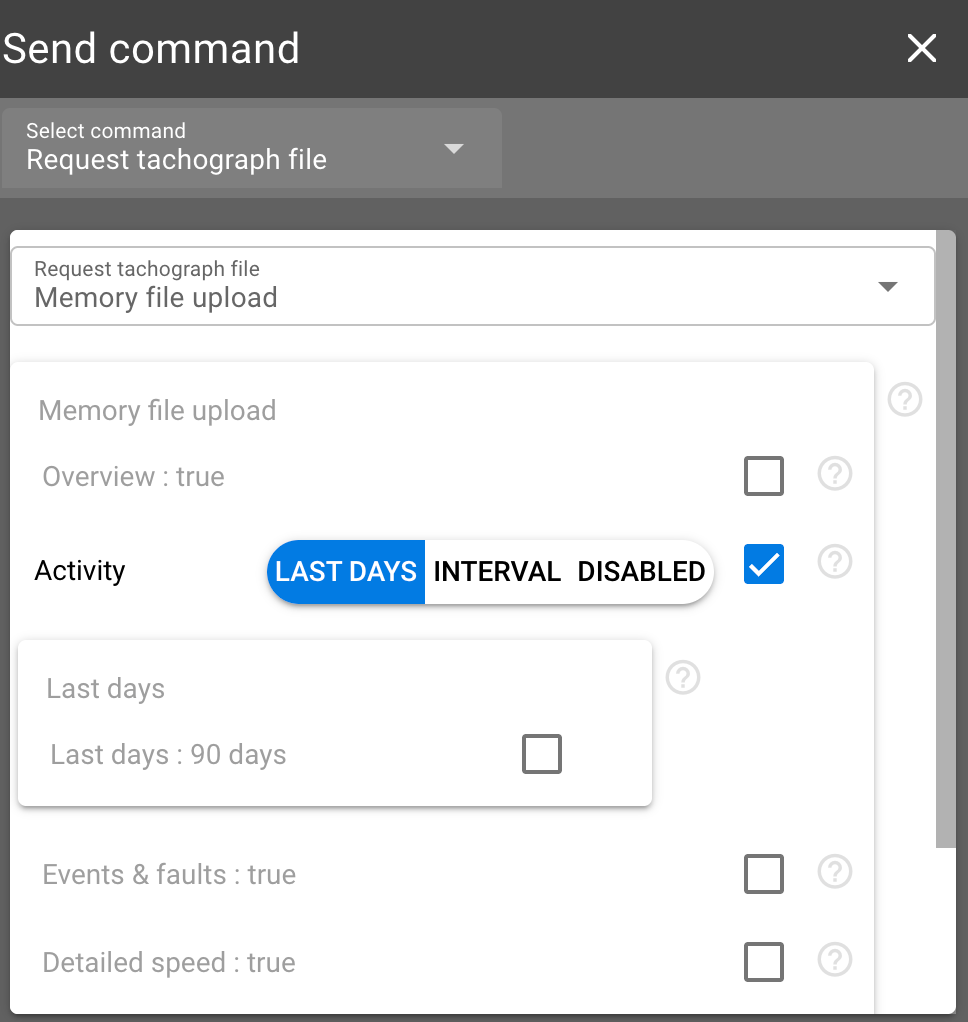This screenshot has width=968, height=1022.
Task: Click help icon for Events & faults
Action: tap(834, 872)
